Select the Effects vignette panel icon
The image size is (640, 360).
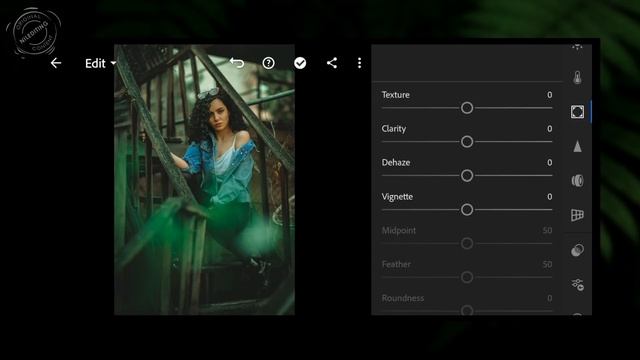(x=577, y=111)
